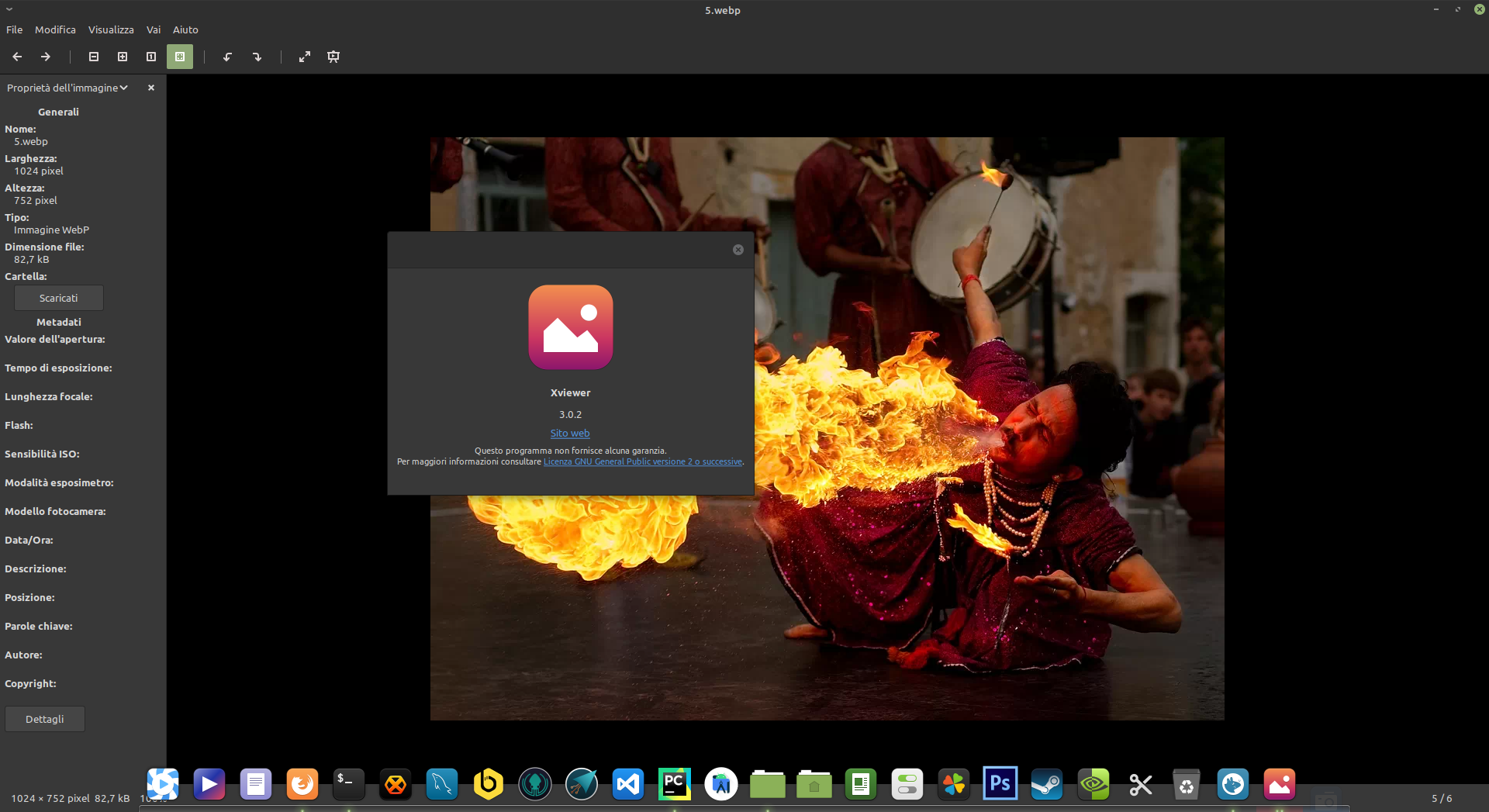Open Photoshop from the taskbar
The image size is (1489, 812).
[1000, 784]
